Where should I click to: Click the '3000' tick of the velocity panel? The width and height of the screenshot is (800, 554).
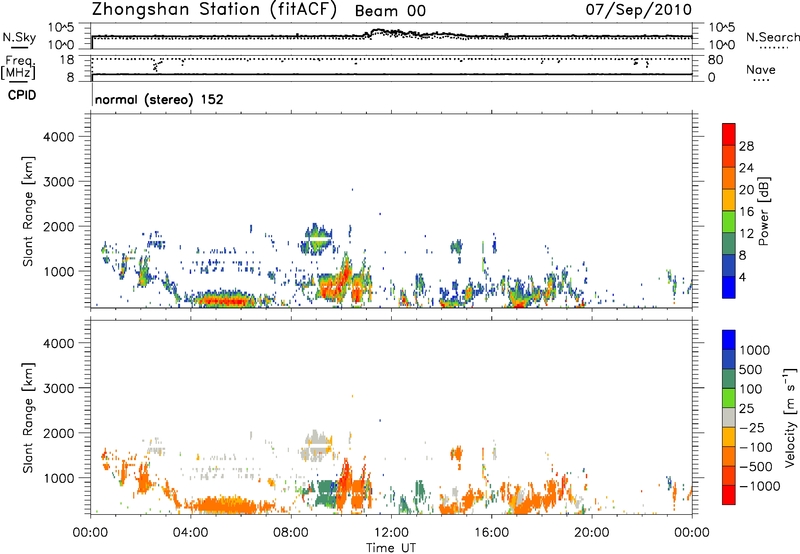coord(59,388)
